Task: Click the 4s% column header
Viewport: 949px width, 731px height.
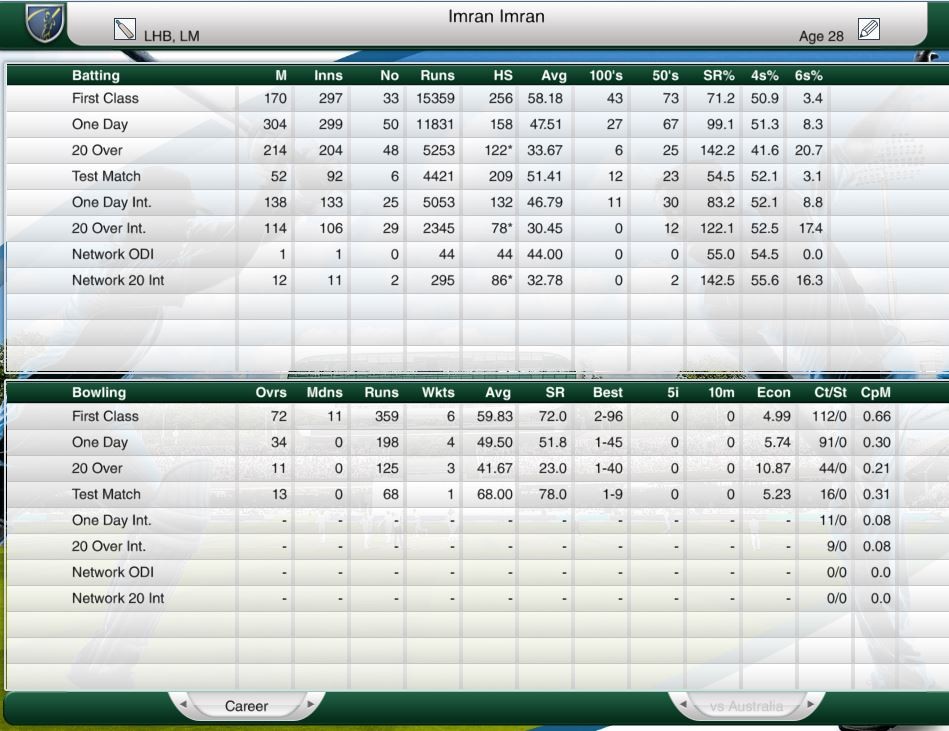Action: (764, 76)
